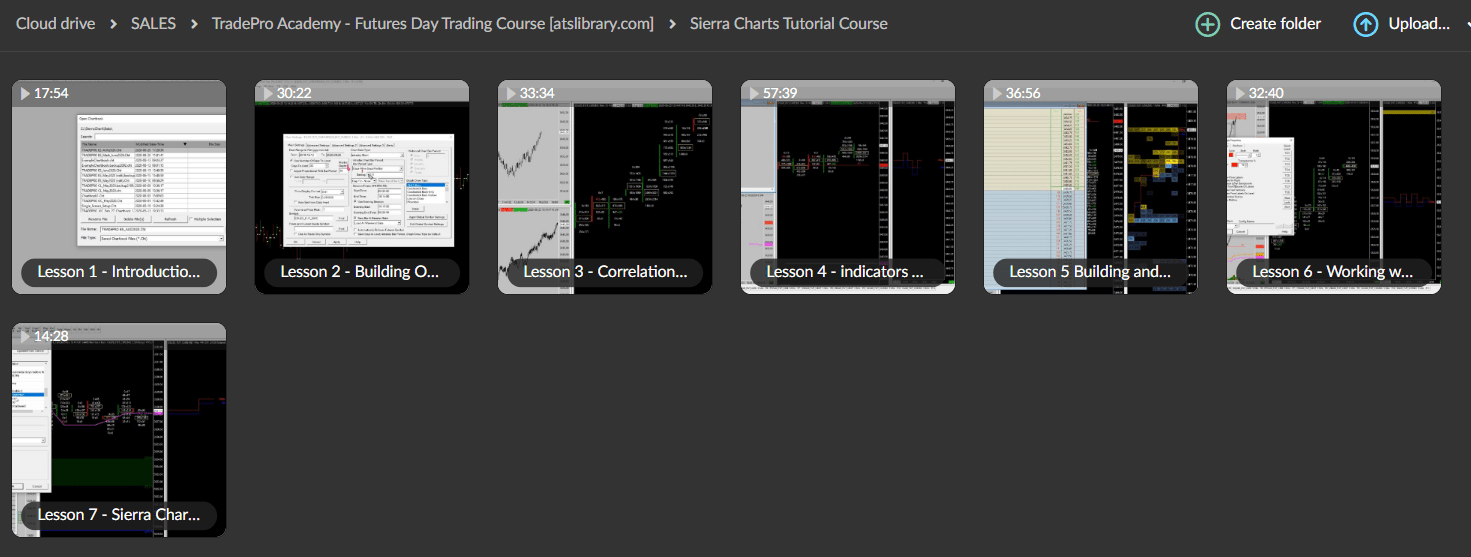
Task: Click breadcrumb chevron before Sierra Charts Tutorial
Action: pyautogui.click(x=672, y=23)
